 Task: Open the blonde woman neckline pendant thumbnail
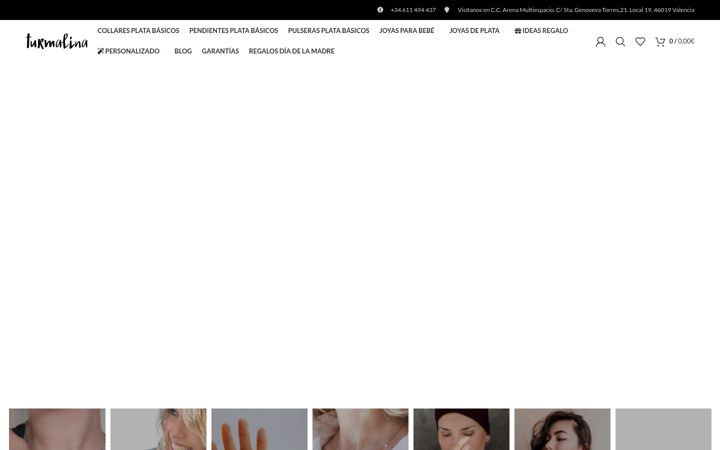(360, 429)
